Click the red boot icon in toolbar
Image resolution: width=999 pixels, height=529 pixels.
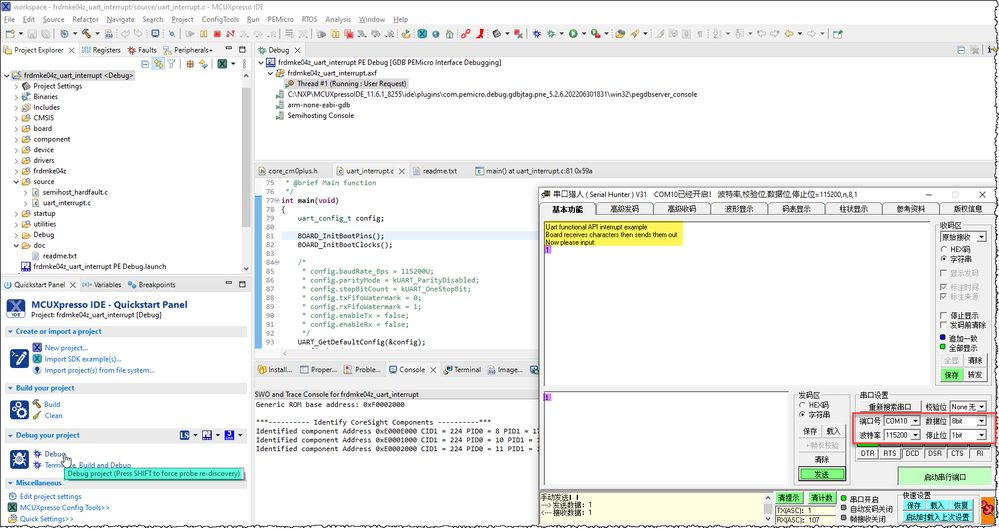(x=480, y=33)
